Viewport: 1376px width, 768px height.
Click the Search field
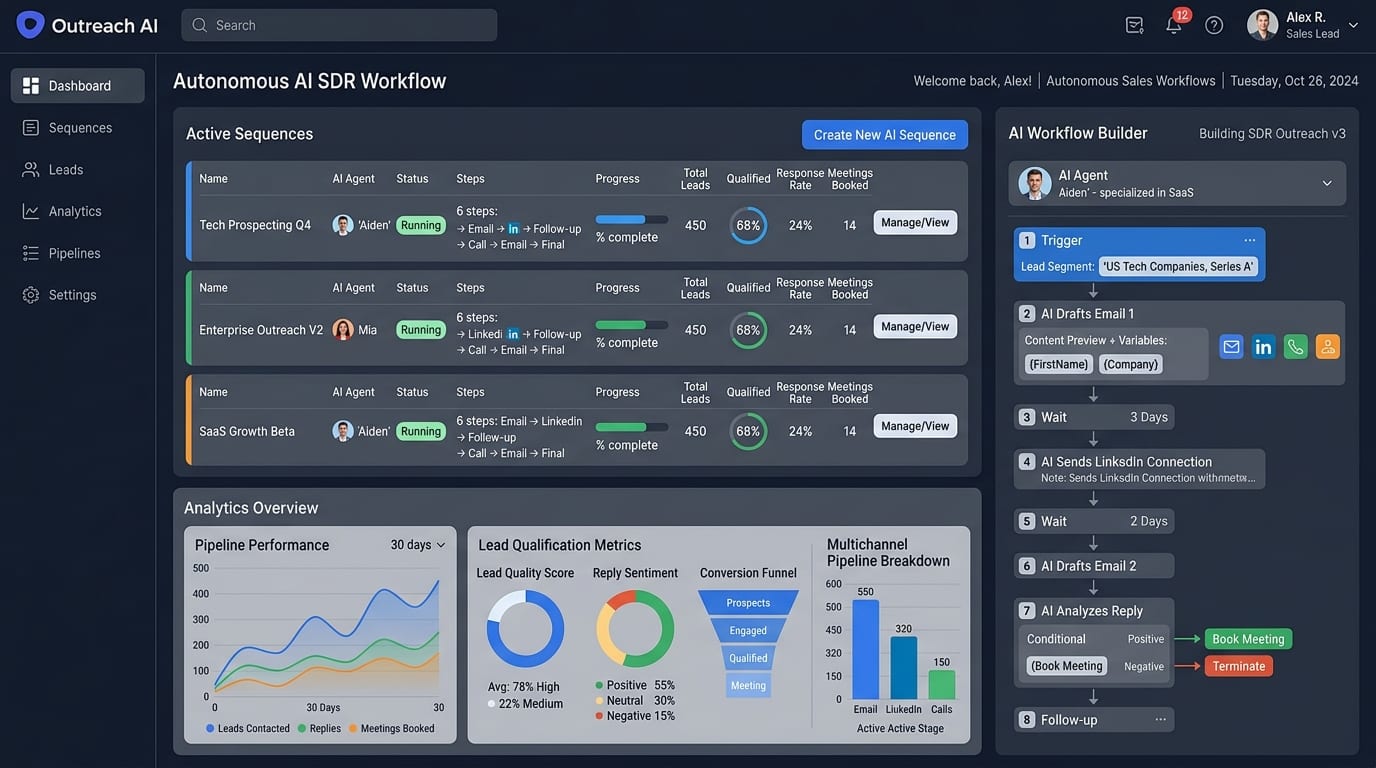339,25
